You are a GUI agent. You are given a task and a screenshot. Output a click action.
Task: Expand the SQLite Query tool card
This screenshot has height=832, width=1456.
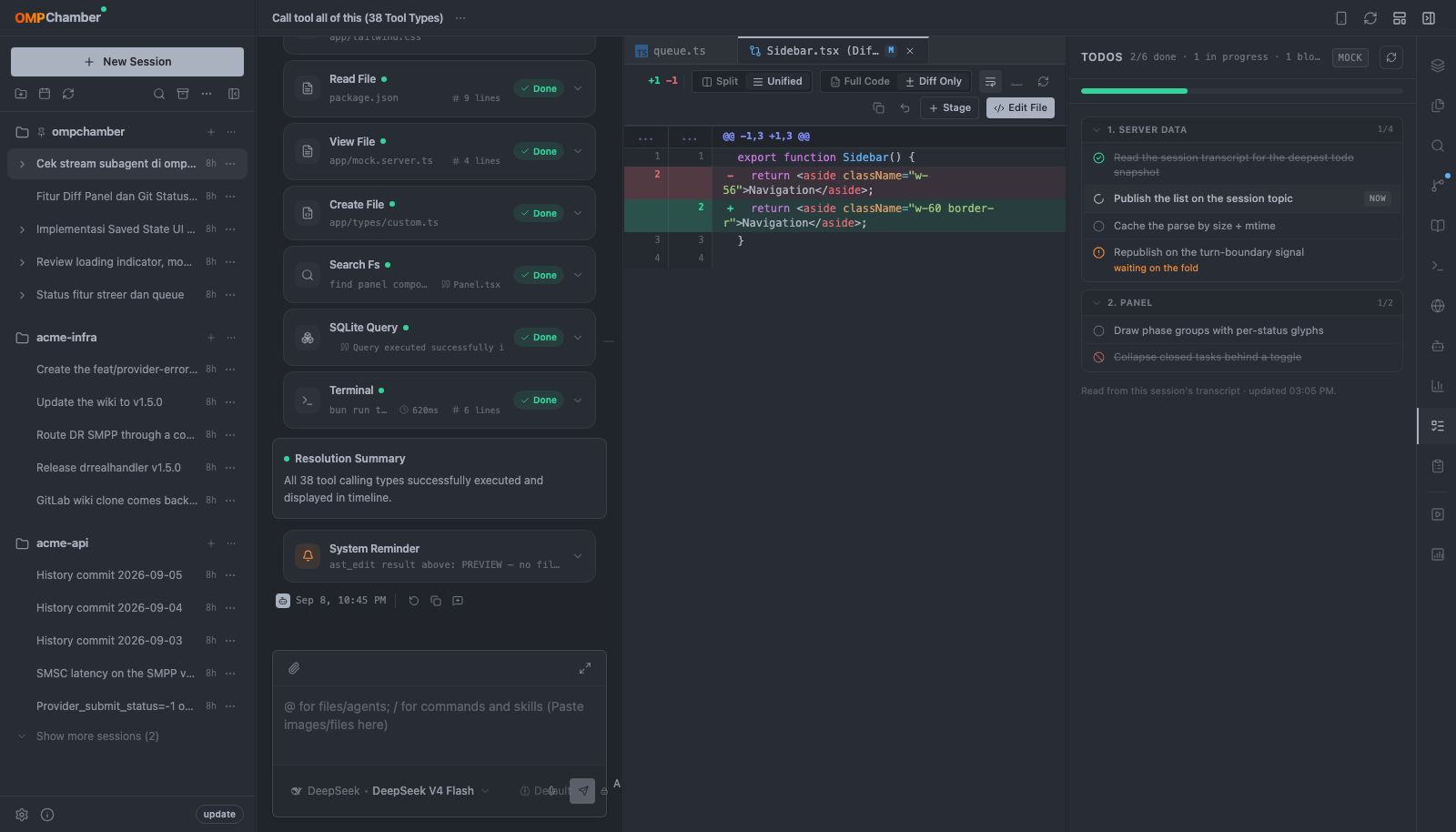pos(578,337)
